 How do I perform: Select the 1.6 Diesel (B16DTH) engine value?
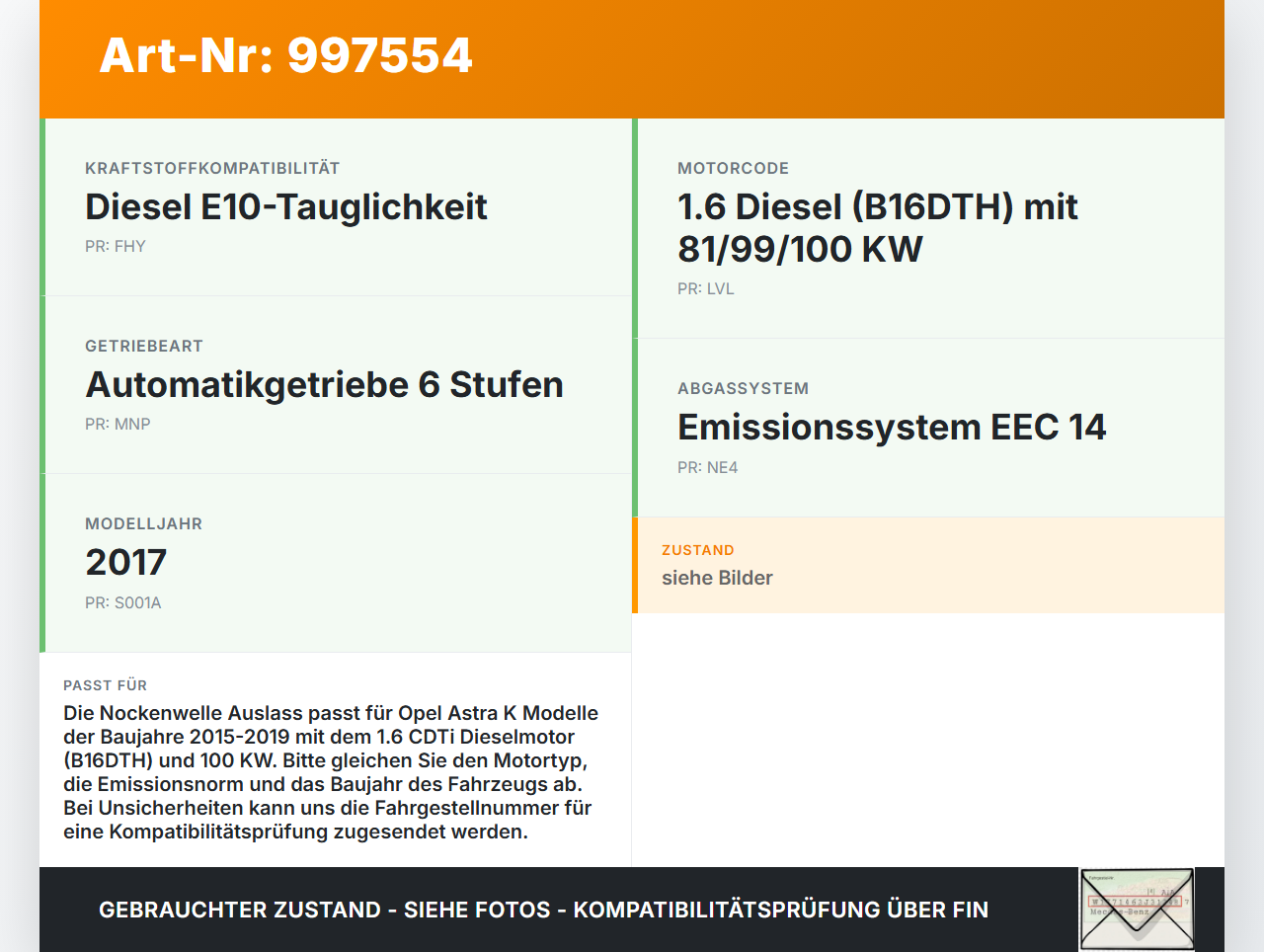(x=878, y=228)
